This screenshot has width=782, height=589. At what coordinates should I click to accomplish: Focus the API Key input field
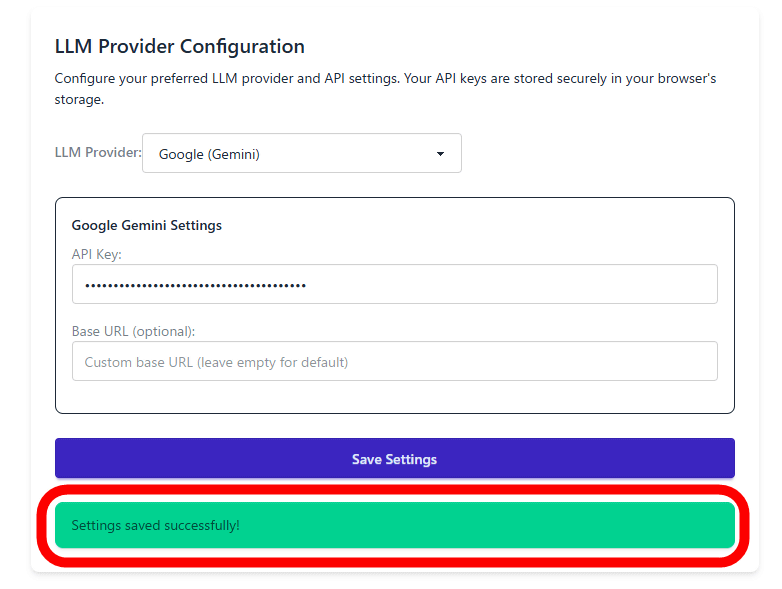[394, 284]
